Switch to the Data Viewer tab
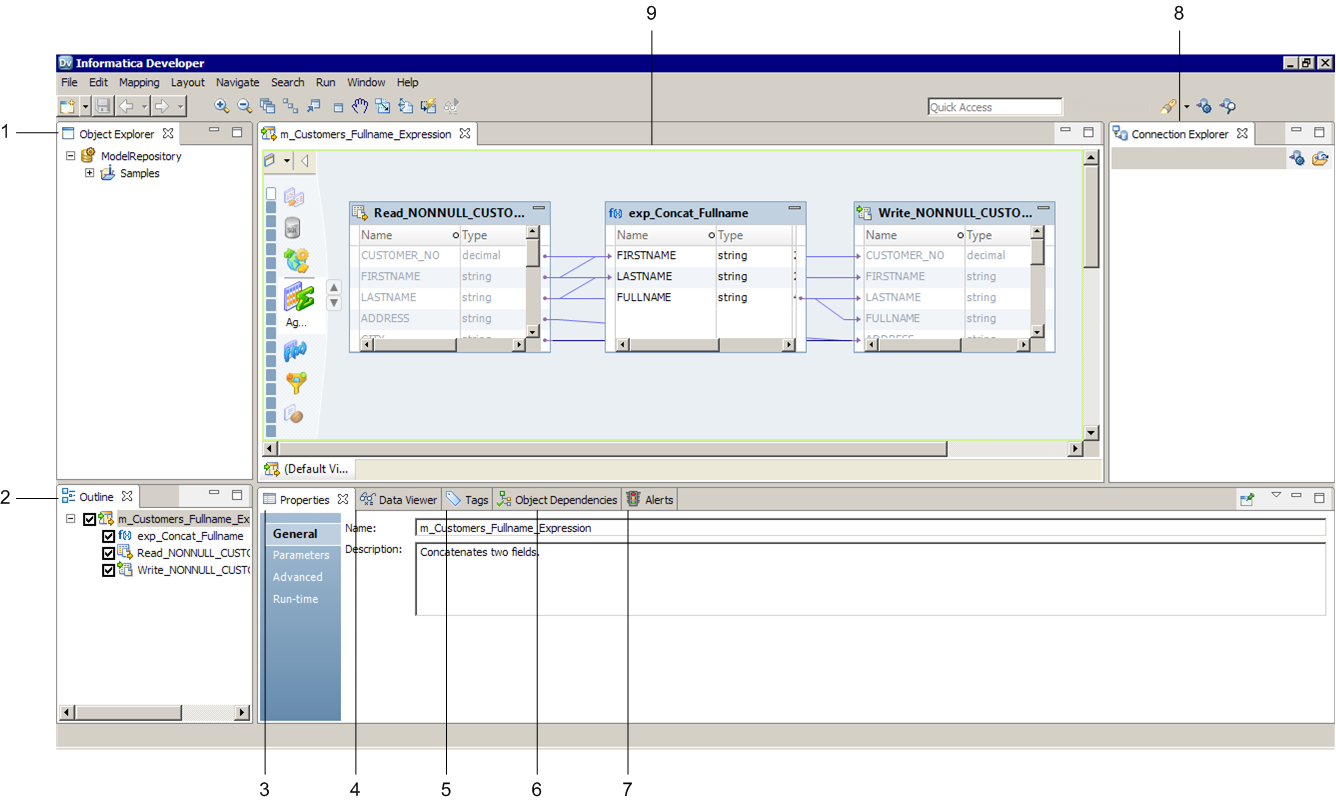This screenshot has height=802, width=1336. (399, 500)
